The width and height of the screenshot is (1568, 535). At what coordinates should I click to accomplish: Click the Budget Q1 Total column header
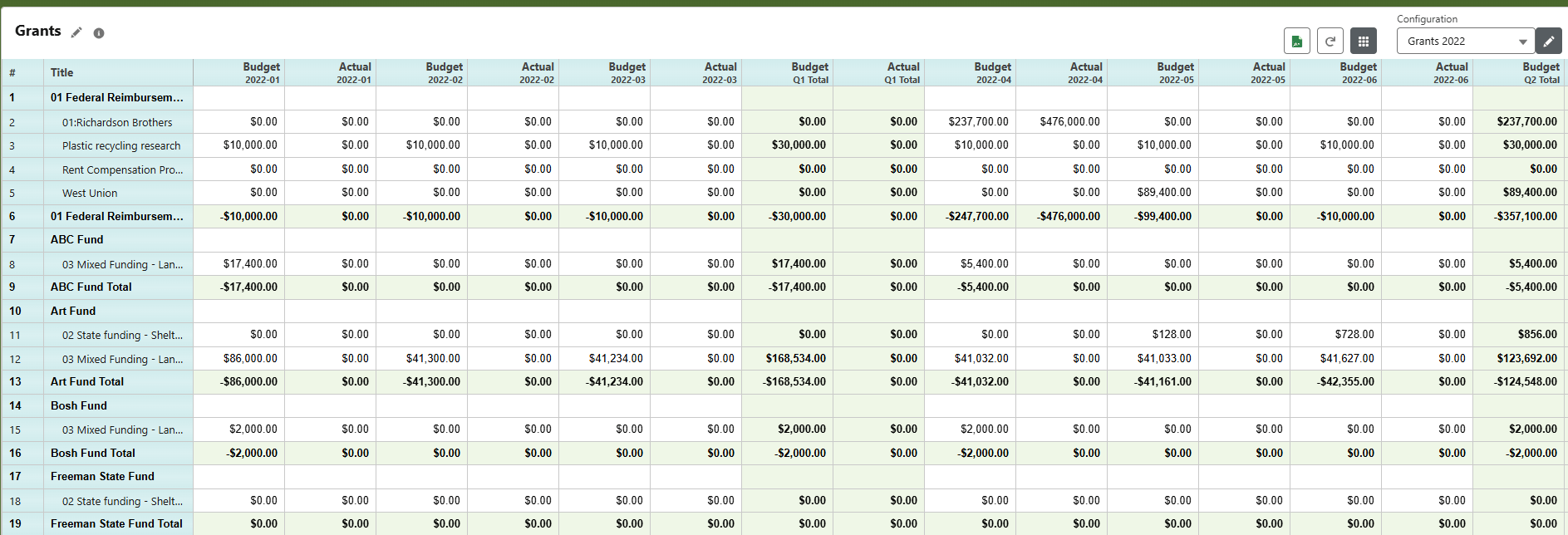[788, 72]
